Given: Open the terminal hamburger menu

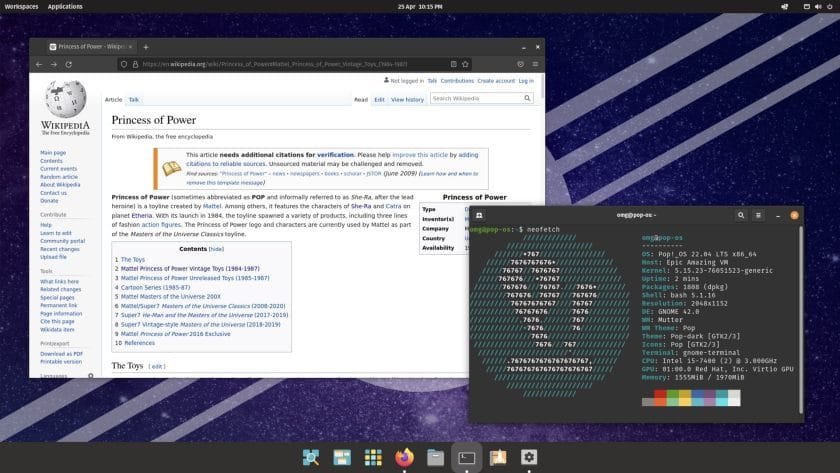Looking at the screenshot, I should coord(758,215).
